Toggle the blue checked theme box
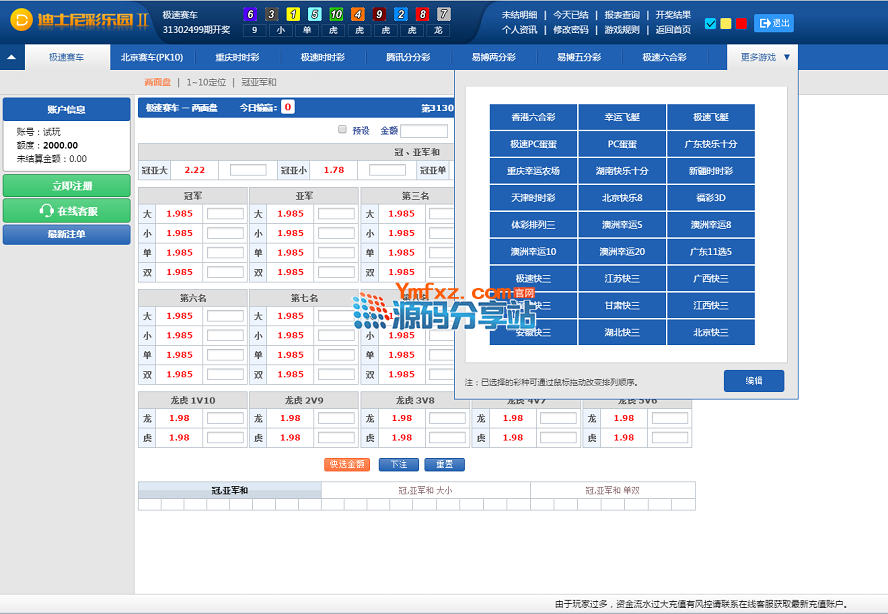The width and height of the screenshot is (888, 614). coord(711,24)
